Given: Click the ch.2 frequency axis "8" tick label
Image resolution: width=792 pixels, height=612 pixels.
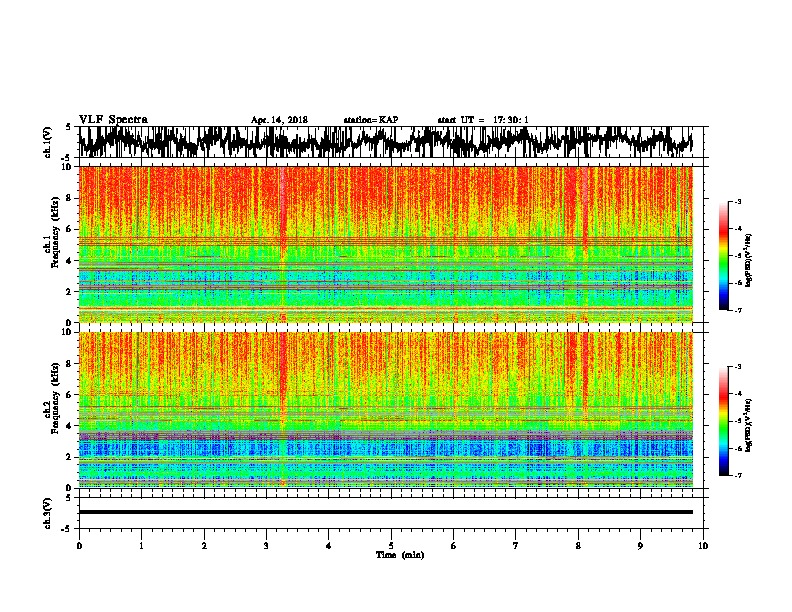Looking at the screenshot, I should pos(70,364).
